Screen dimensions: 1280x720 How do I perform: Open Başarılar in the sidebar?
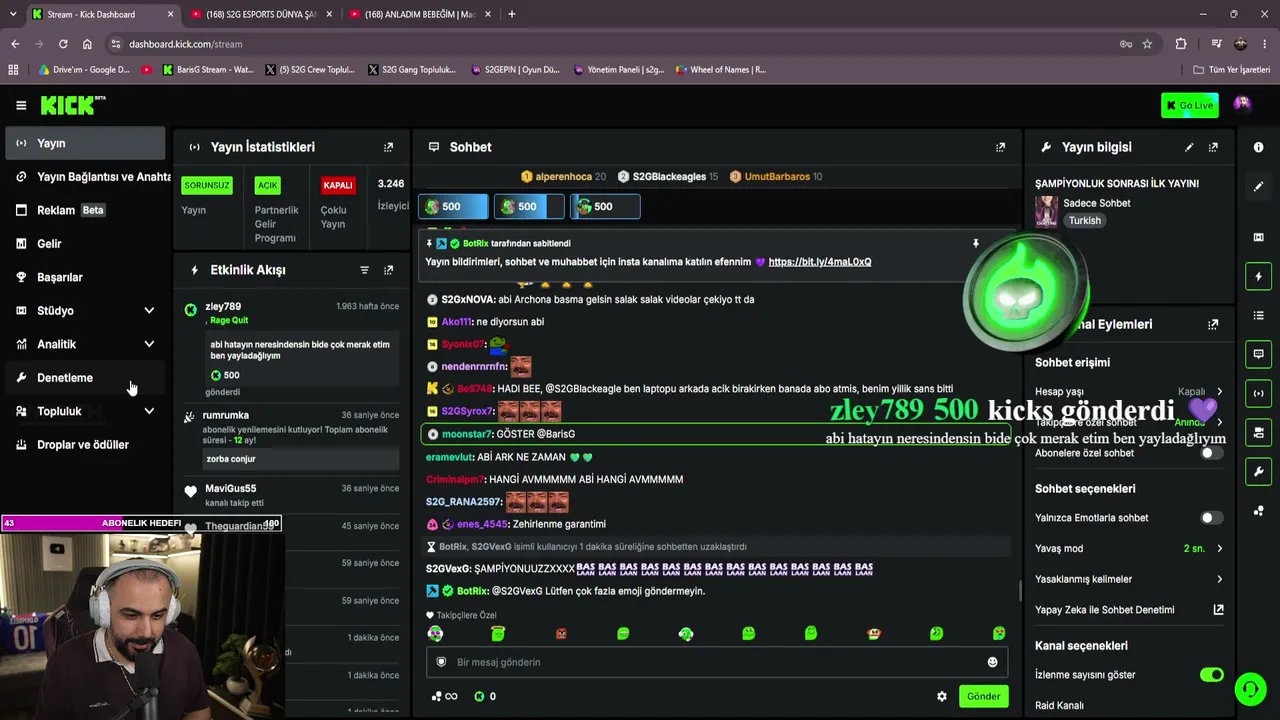(85, 277)
